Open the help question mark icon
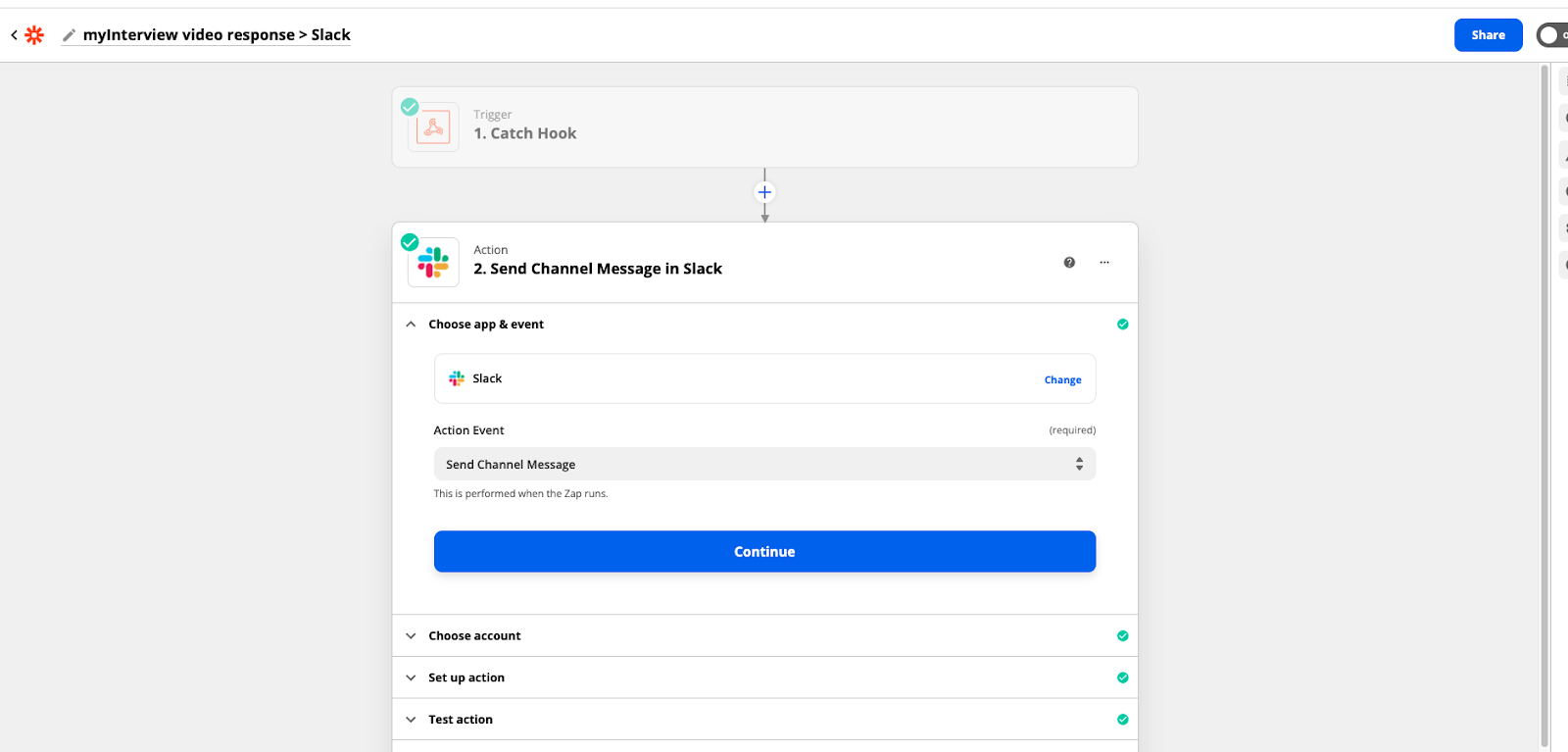The height and width of the screenshot is (752, 1568). (x=1069, y=263)
